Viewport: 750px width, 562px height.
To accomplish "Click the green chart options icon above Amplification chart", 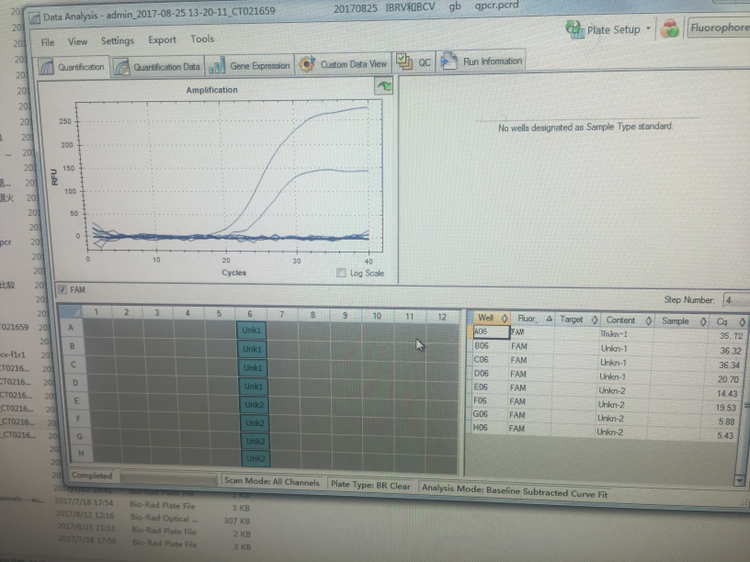I will pos(384,86).
